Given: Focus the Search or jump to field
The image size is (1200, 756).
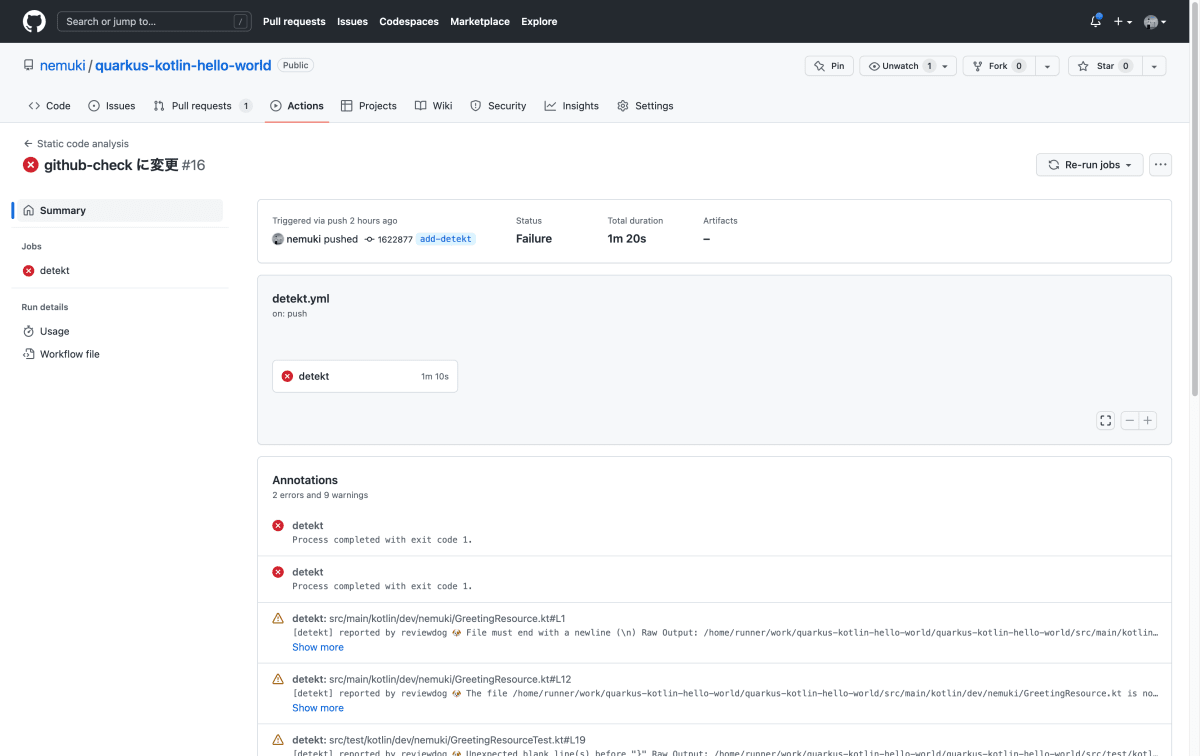Looking at the screenshot, I should point(154,21).
